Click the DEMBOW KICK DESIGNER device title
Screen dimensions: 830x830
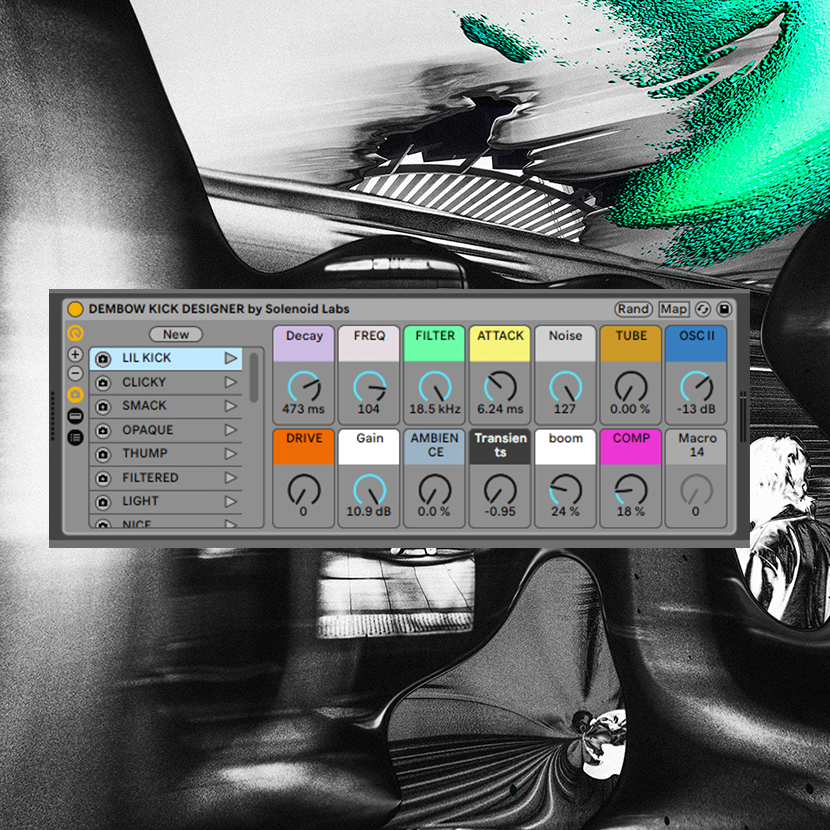tap(219, 309)
